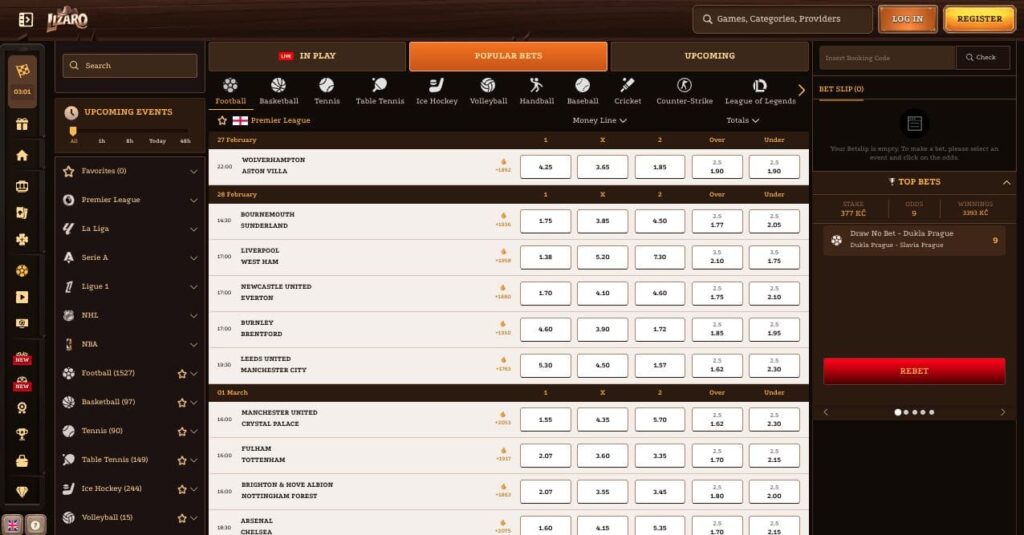Show more sports with the right arrow

point(802,90)
